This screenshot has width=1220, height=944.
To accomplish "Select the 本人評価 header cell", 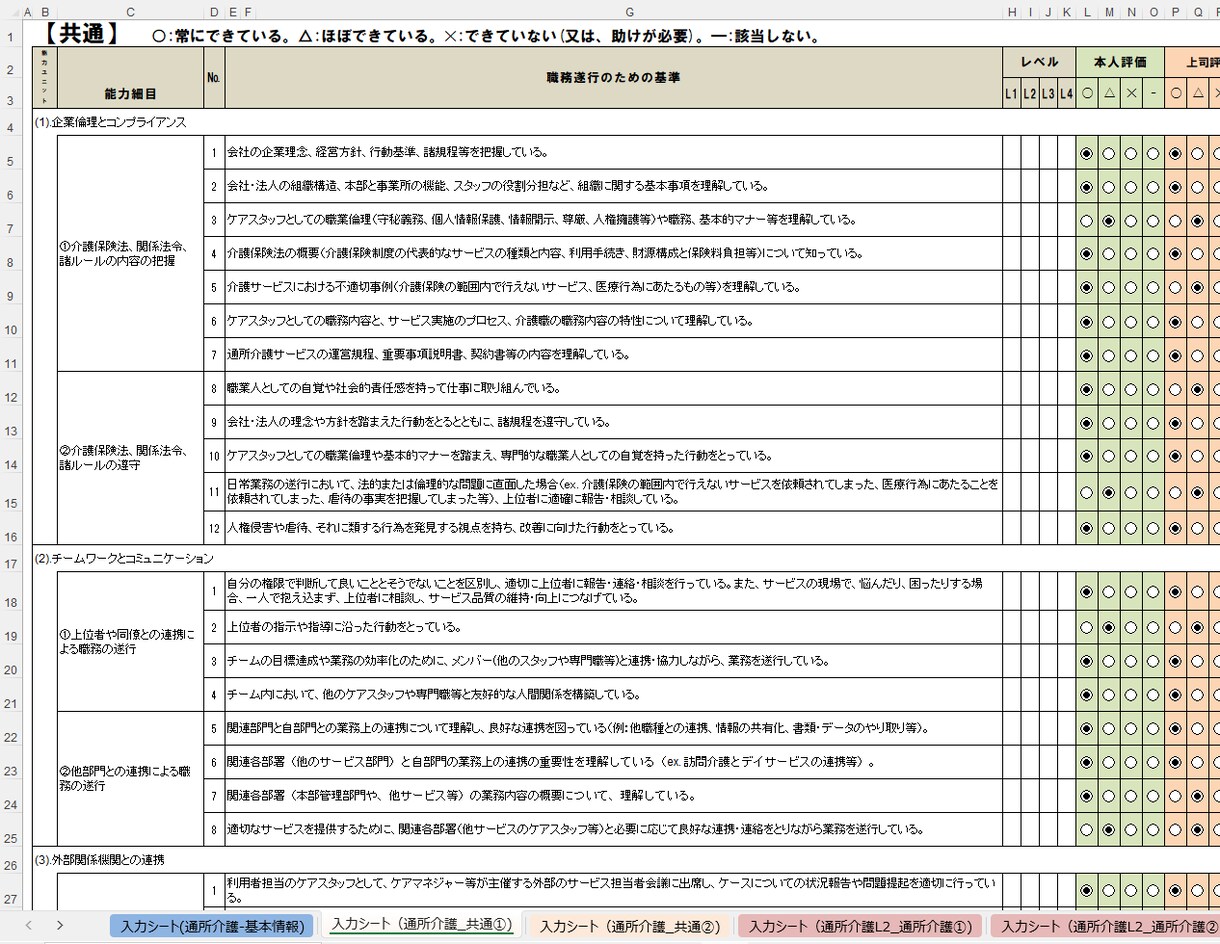I will pos(1120,61).
